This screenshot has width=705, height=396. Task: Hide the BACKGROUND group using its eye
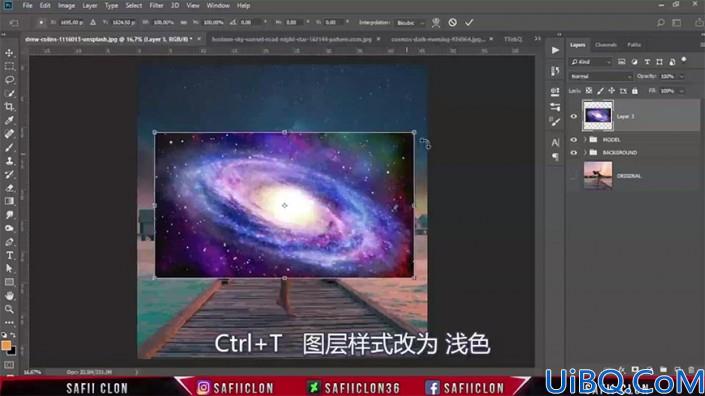click(x=574, y=153)
